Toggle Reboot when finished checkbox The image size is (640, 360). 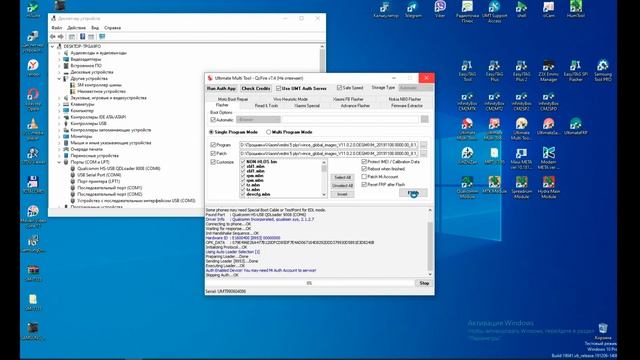coord(364,169)
